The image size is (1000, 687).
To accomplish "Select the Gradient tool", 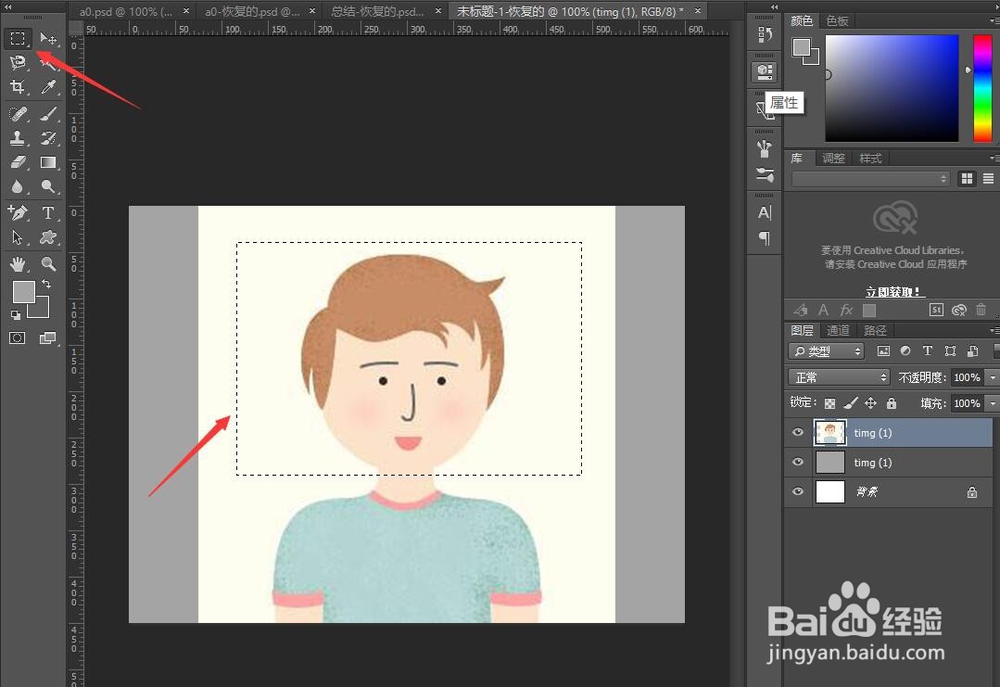I will pos(48,162).
